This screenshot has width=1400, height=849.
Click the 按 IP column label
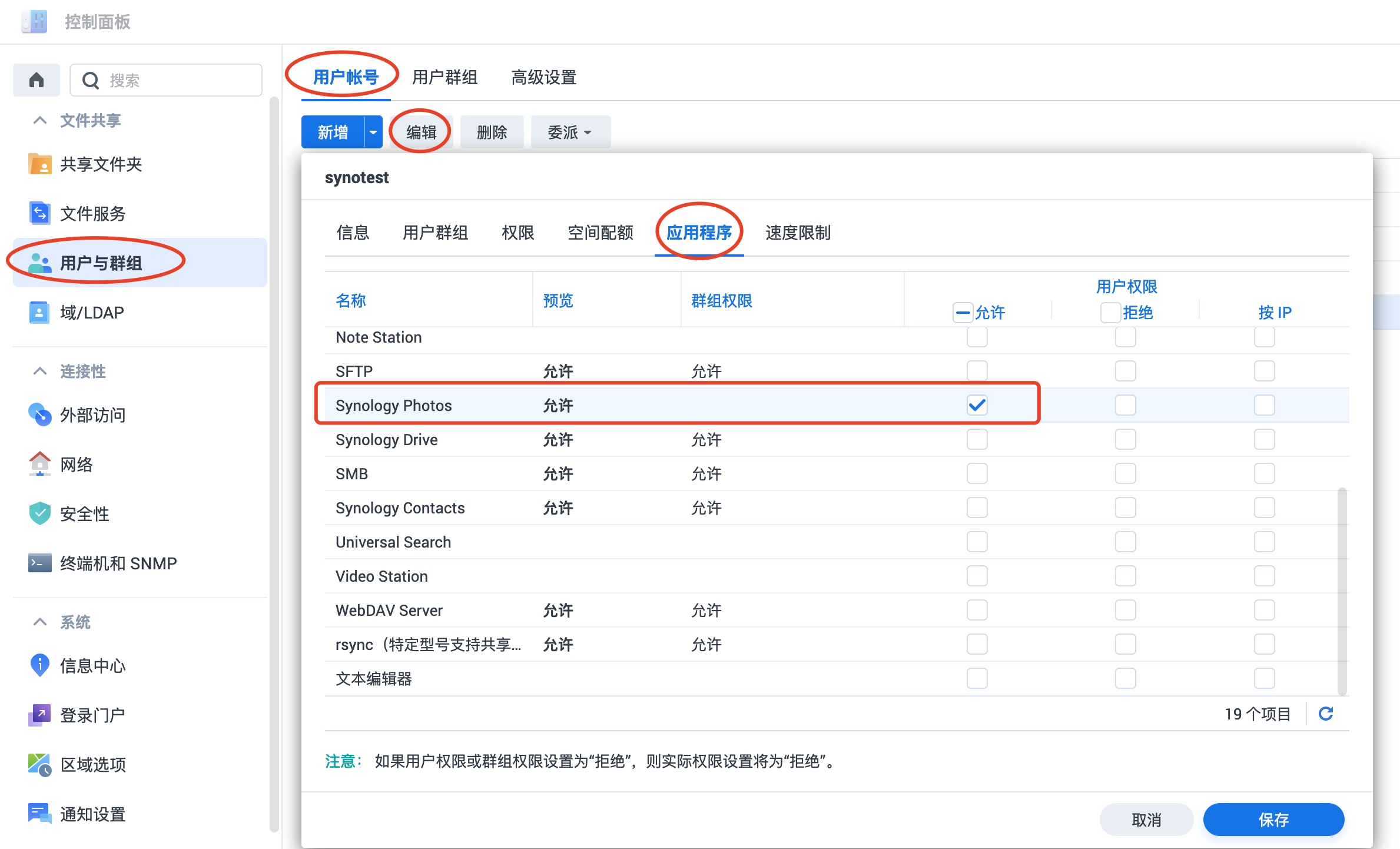[x=1275, y=312]
